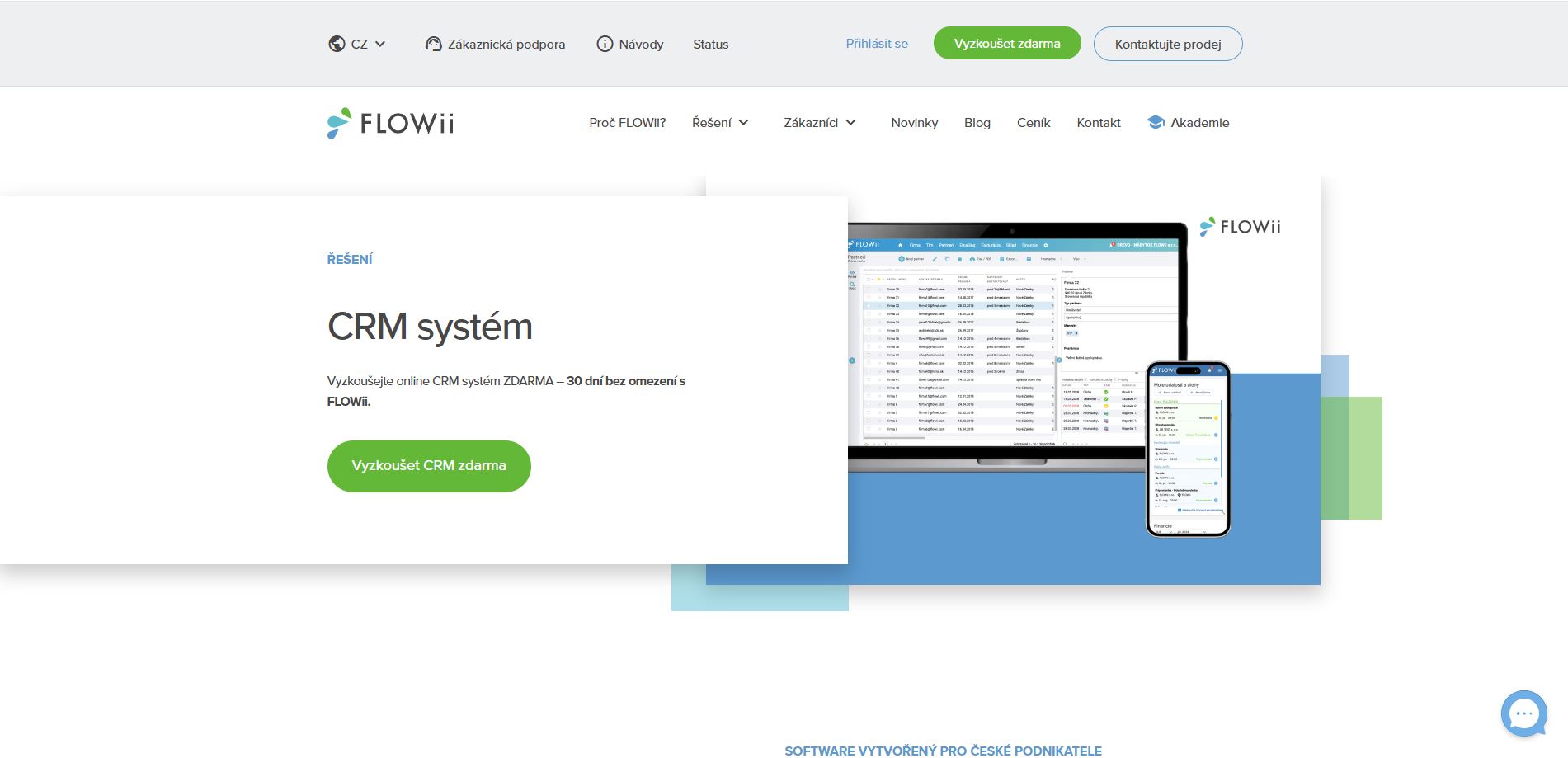1568x758 pixels.
Task: Click the Vyzkoušet CRM zdarma button
Action: pyautogui.click(x=429, y=466)
